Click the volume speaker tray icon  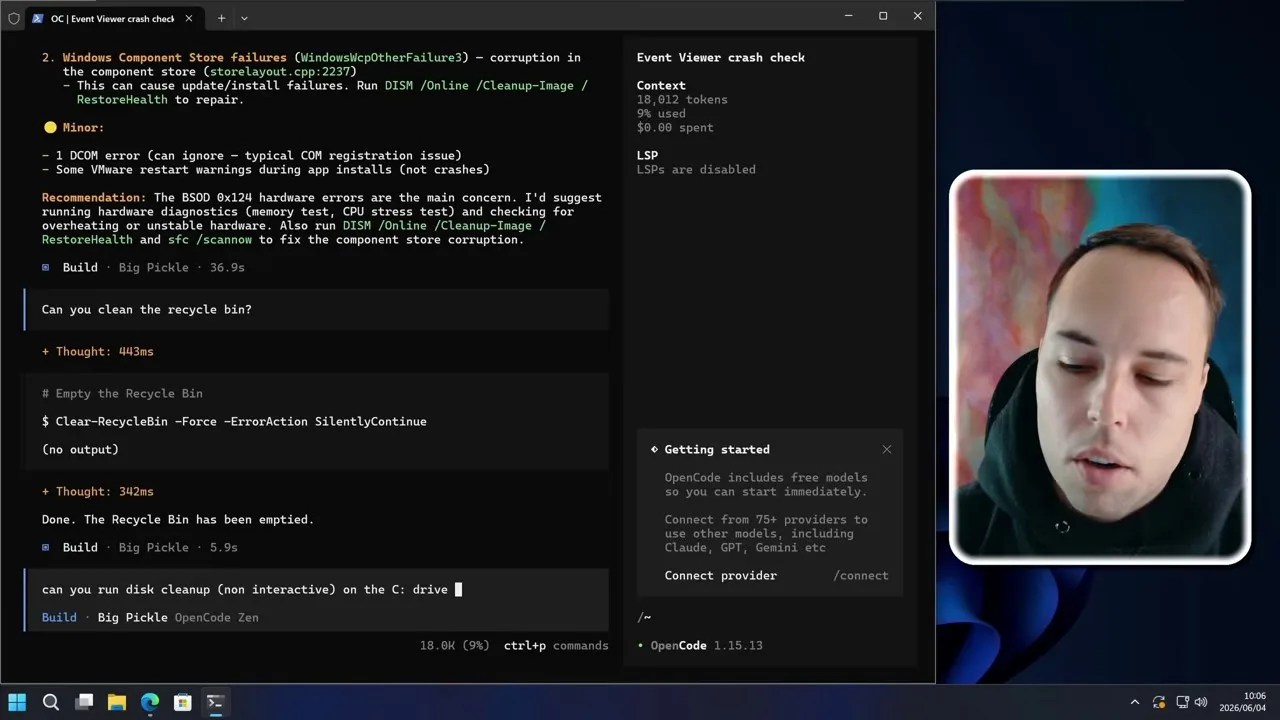point(1201,702)
